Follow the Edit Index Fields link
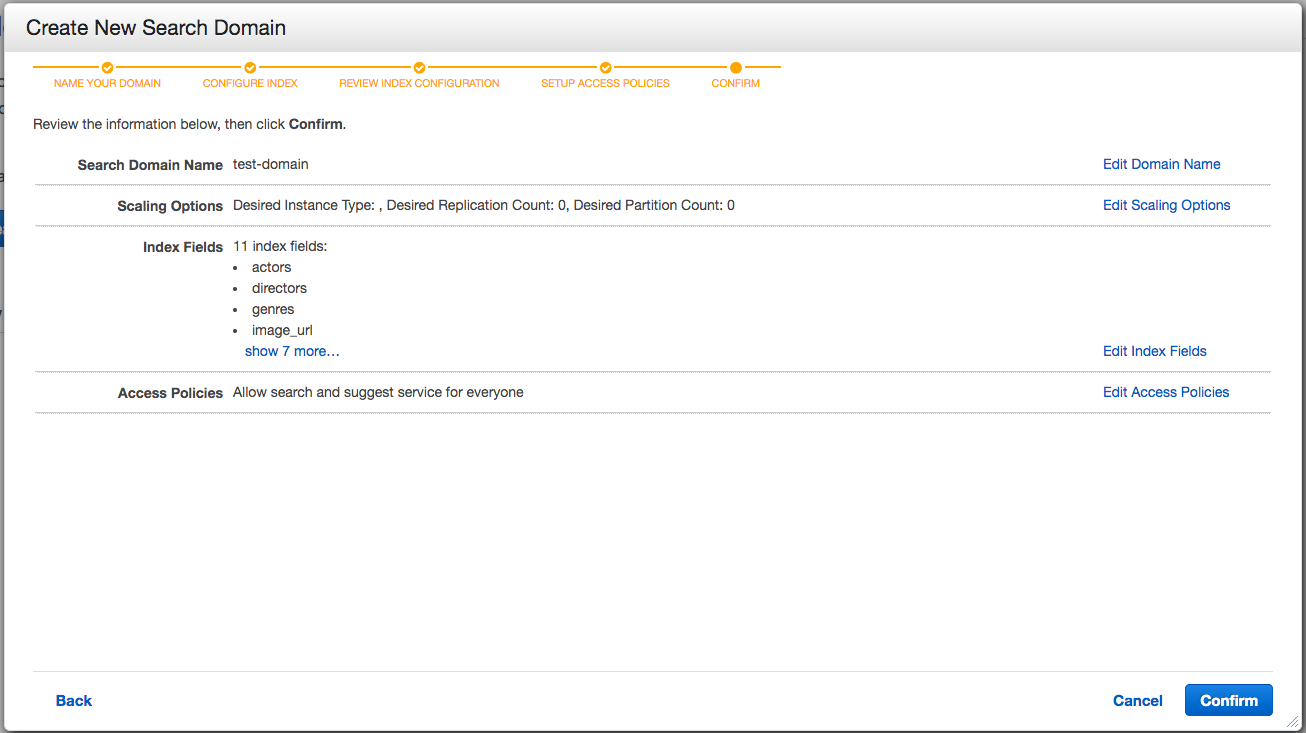Screen dimensions: 1306x733 point(1154,351)
